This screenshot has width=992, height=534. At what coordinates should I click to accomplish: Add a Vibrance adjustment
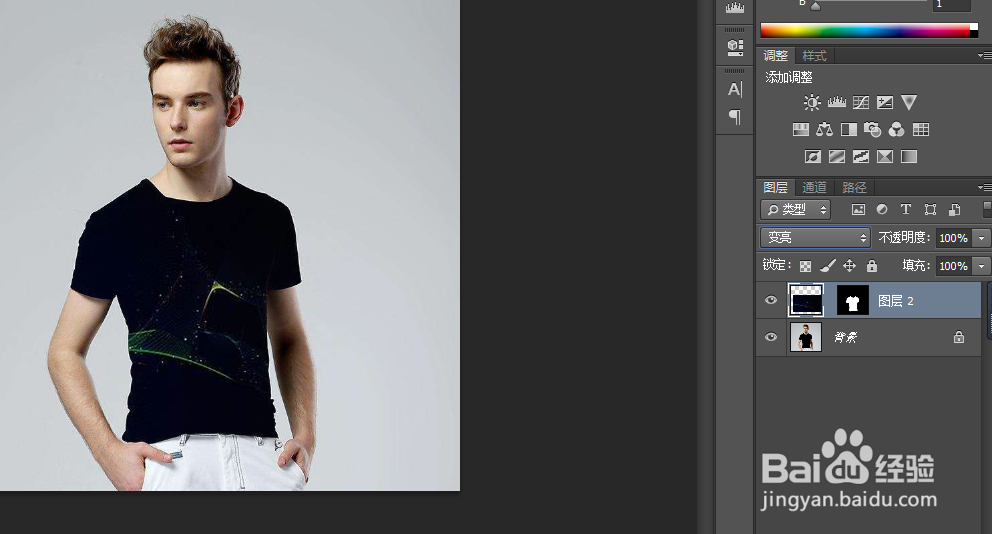[908, 102]
